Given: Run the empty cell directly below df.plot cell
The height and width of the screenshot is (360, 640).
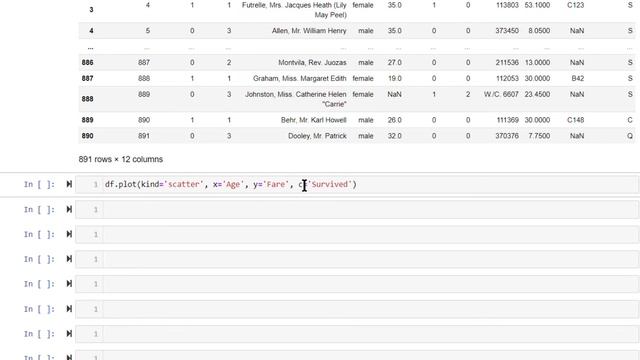Looking at the screenshot, I should click(x=69, y=209).
